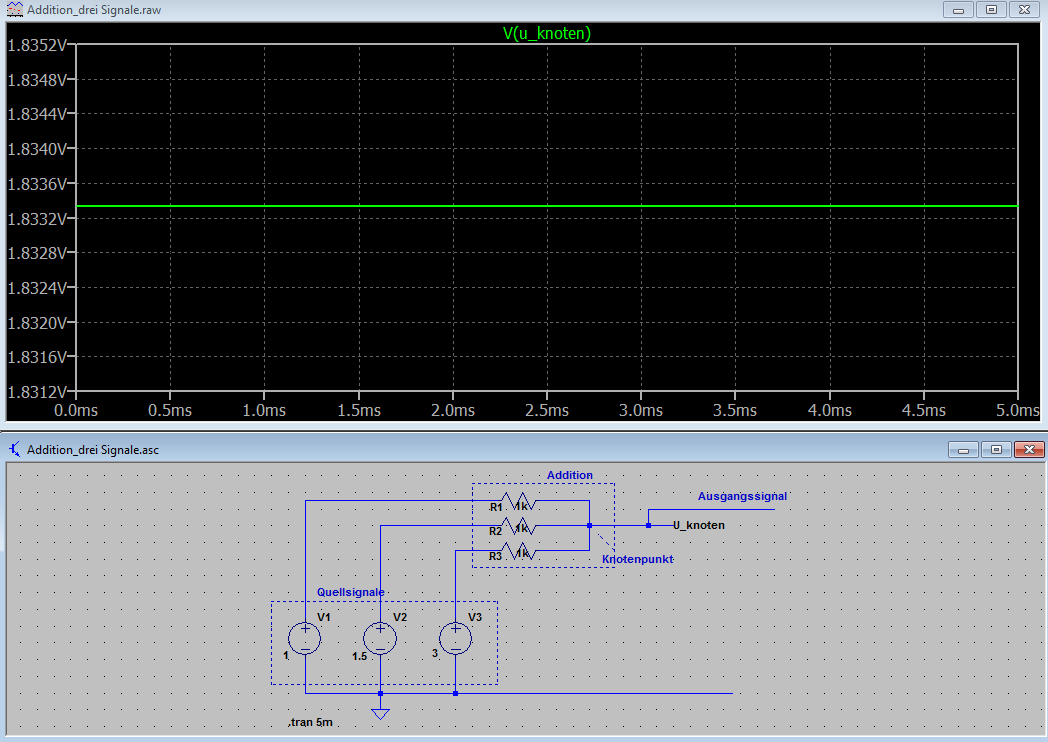Close the Addition_drei Signale.asc schematic window

click(1027, 450)
